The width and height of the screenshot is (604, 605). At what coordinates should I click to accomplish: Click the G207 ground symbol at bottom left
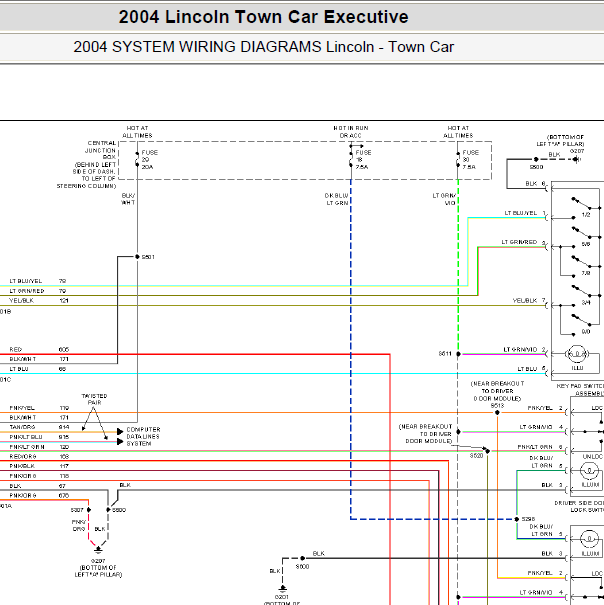(98, 549)
